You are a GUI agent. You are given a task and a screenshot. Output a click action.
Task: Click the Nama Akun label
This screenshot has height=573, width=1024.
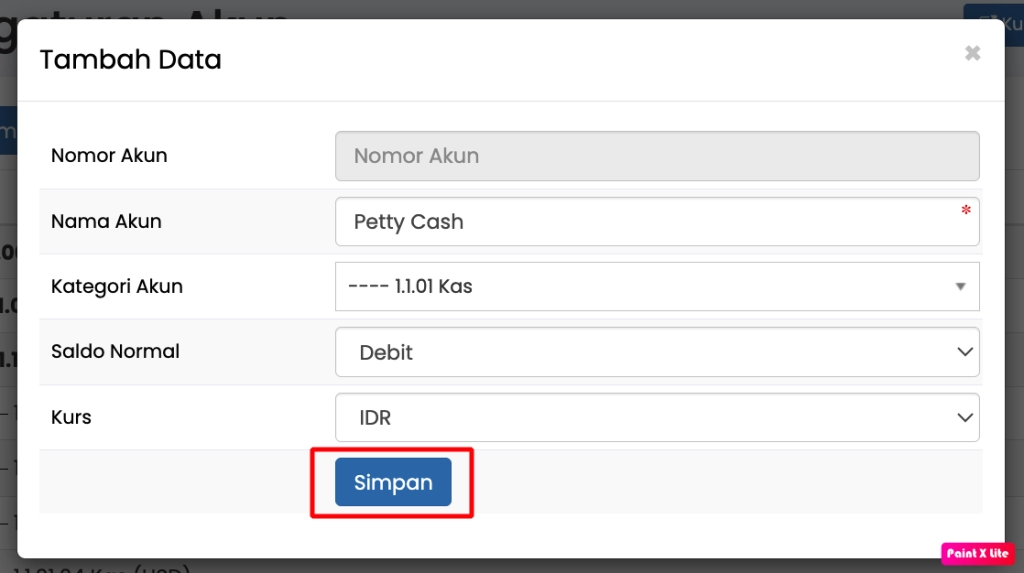point(106,221)
